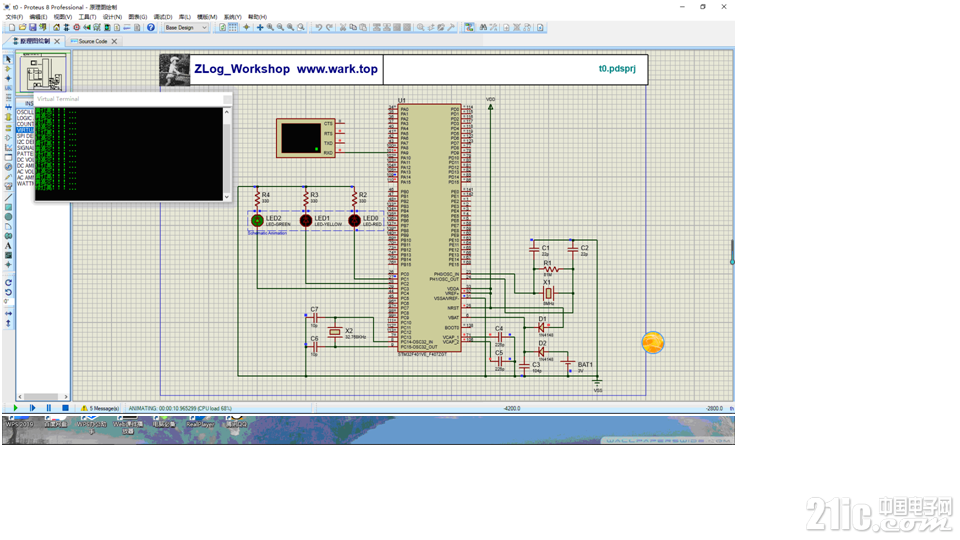This screenshot has width=960, height=540.
Task: Click the Rotate Anti-clockwise icon
Action: pyautogui.click(x=8, y=293)
